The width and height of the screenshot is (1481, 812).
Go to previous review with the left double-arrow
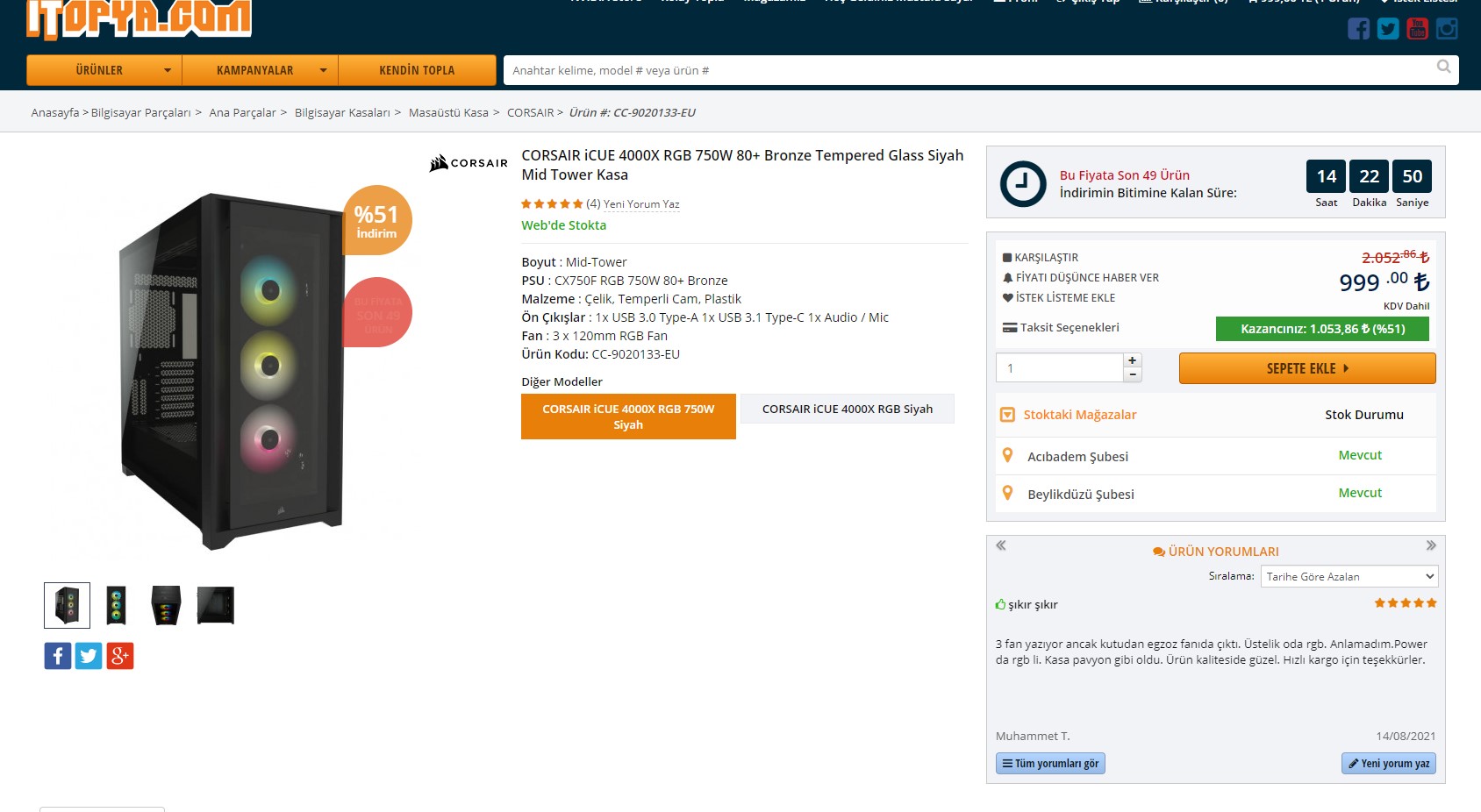[1001, 545]
